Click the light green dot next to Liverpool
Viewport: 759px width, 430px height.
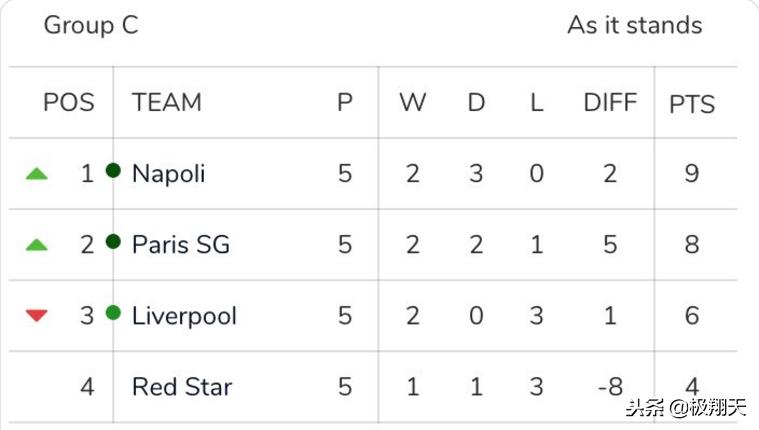tap(113, 313)
